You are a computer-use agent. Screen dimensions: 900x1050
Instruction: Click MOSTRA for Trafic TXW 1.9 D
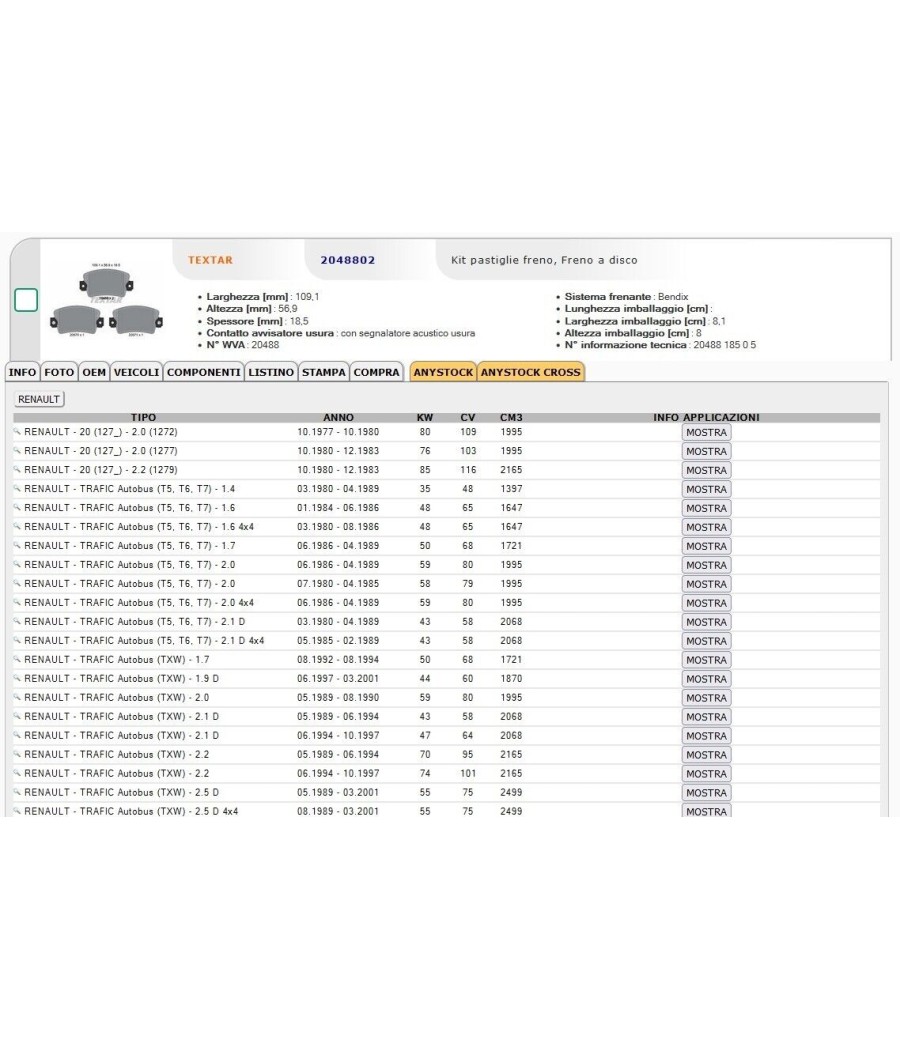click(x=706, y=679)
